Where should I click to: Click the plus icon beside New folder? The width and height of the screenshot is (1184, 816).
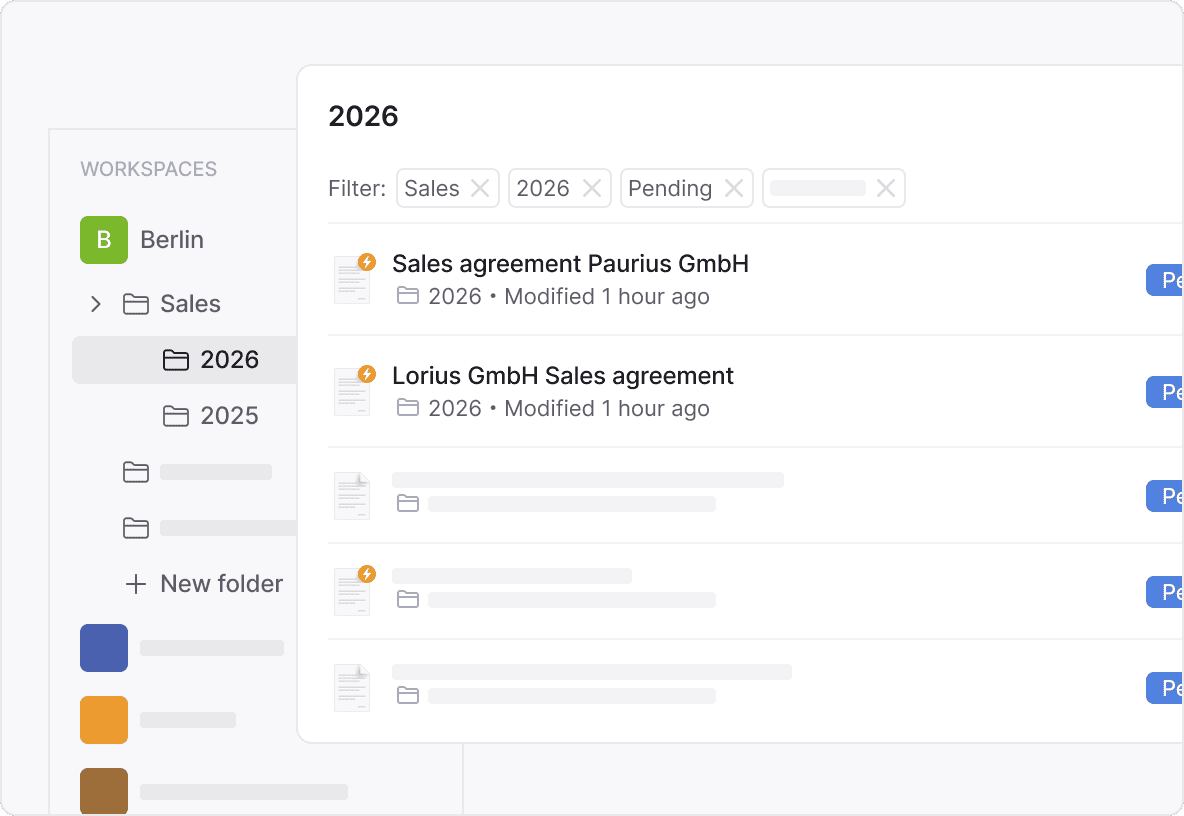tap(136, 584)
